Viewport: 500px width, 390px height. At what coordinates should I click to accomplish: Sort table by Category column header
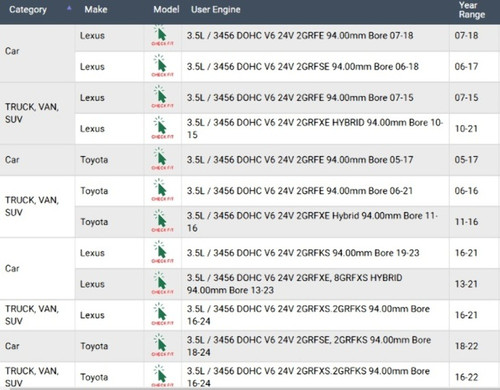coord(28,10)
